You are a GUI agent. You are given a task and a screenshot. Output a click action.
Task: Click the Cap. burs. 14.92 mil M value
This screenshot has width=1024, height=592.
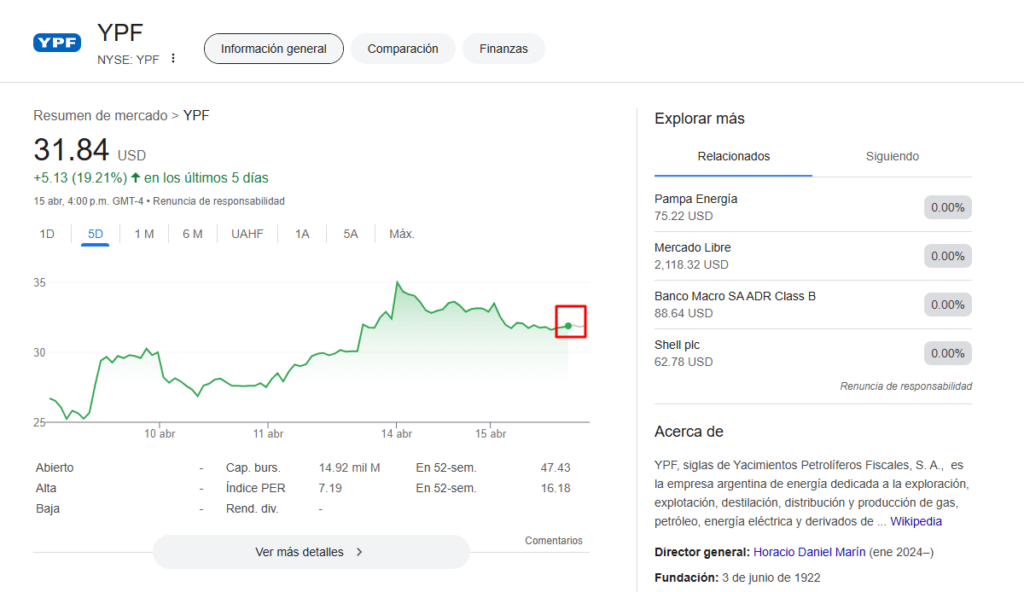[x=349, y=468]
